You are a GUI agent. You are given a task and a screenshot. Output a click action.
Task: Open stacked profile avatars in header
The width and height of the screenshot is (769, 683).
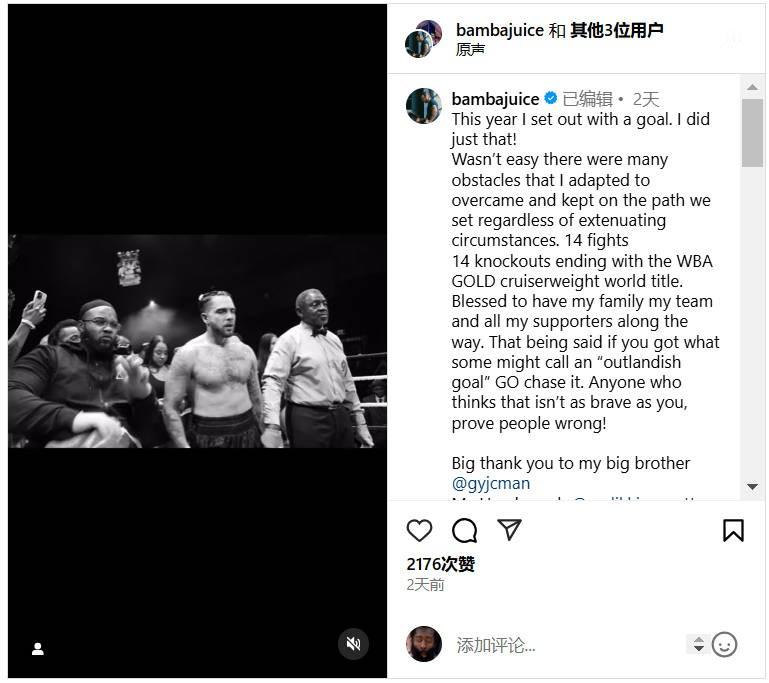(x=423, y=39)
